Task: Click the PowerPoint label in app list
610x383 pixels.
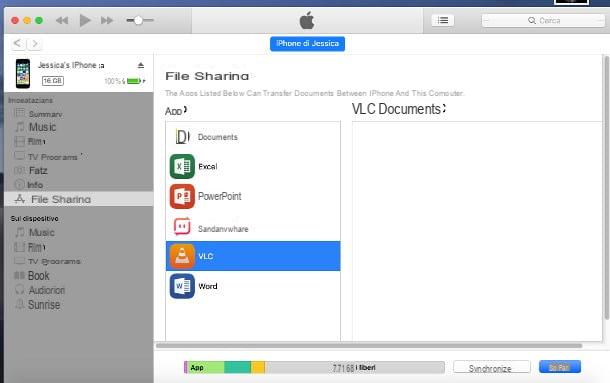Action: pos(219,196)
